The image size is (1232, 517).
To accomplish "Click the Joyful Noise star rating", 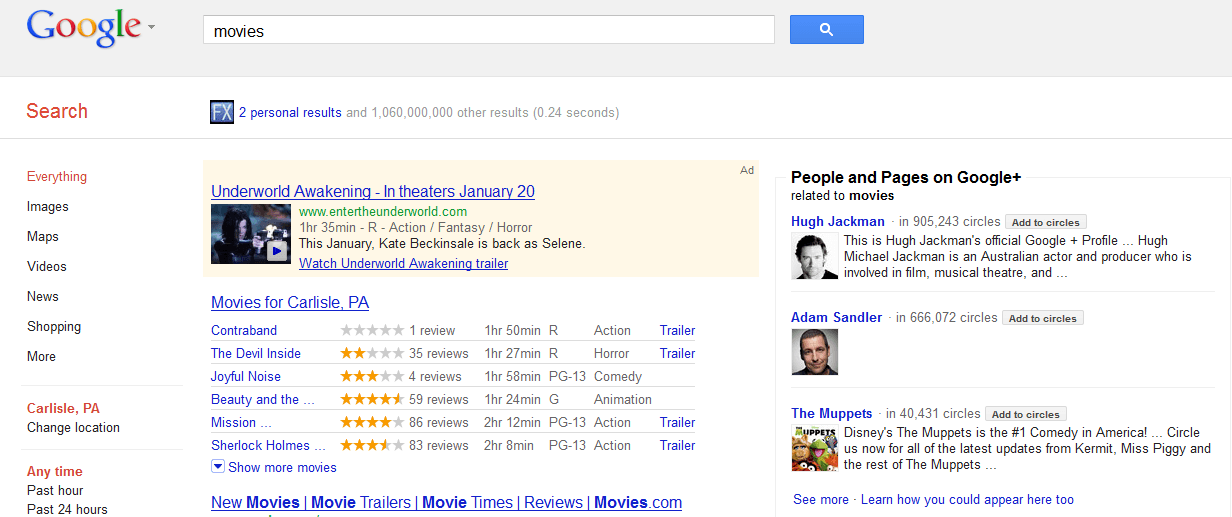I will 372,377.
